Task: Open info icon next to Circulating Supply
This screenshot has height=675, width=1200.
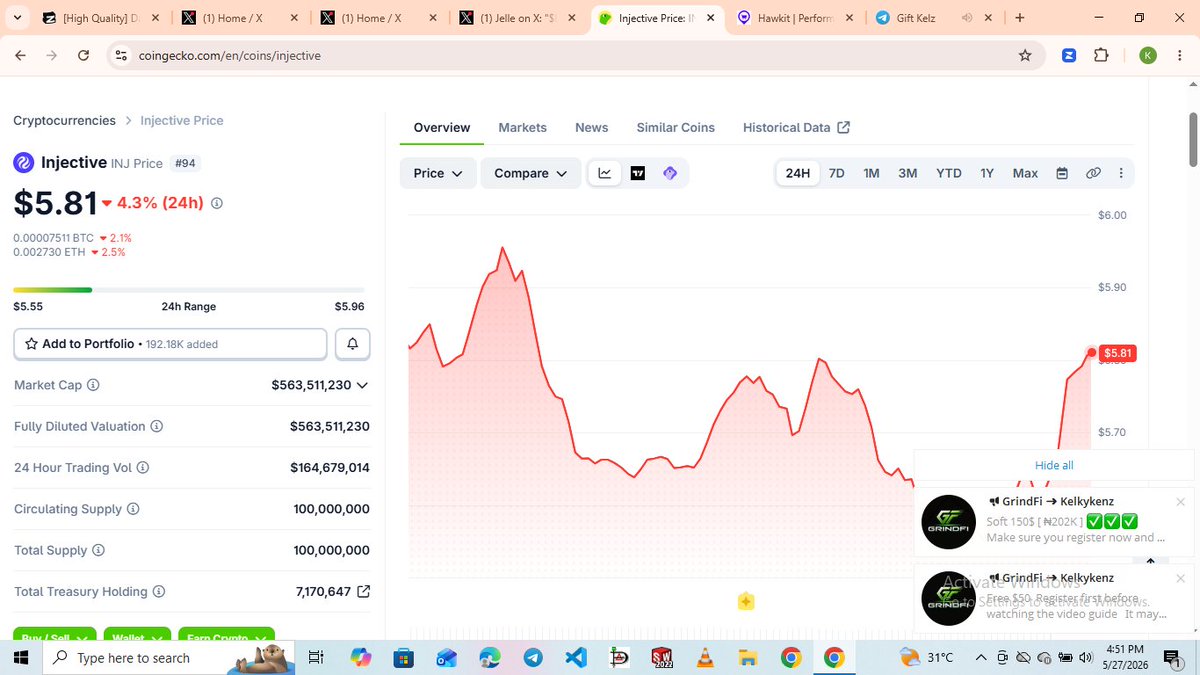Action: pos(133,509)
